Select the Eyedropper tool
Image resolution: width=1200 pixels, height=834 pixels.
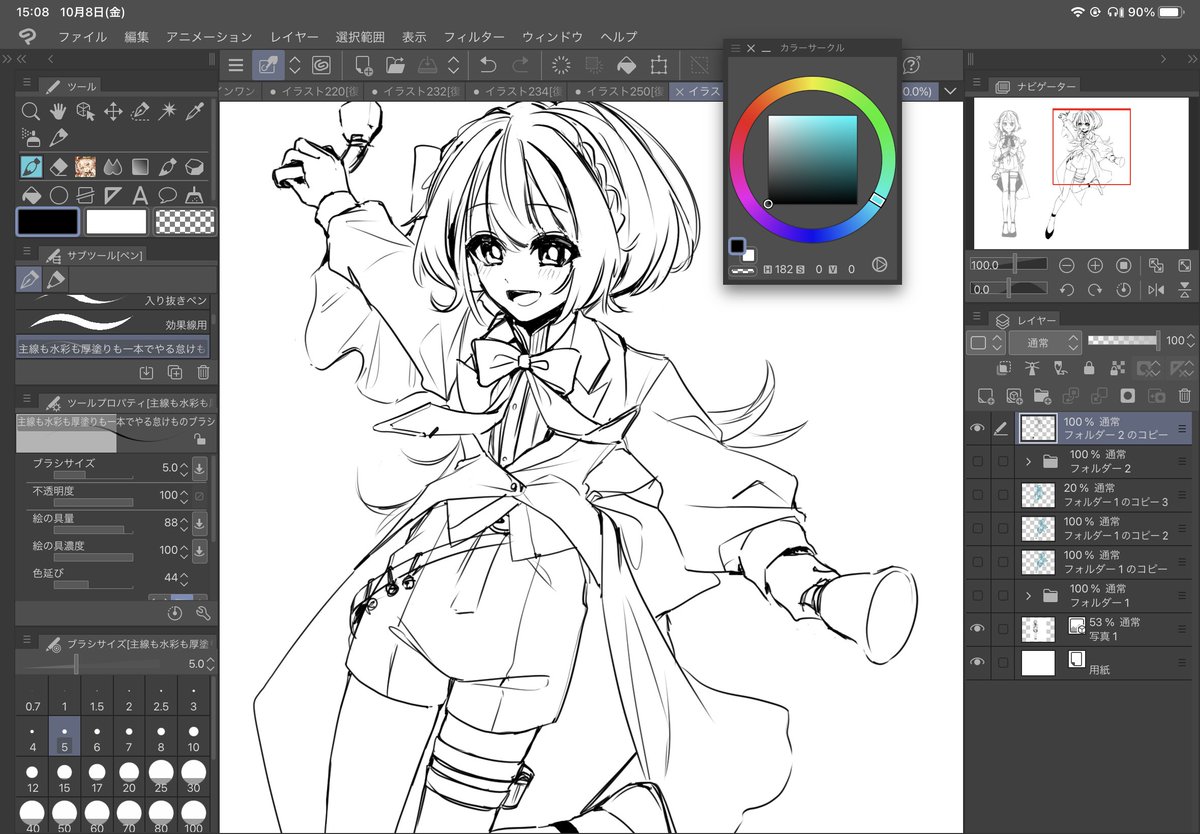[196, 111]
